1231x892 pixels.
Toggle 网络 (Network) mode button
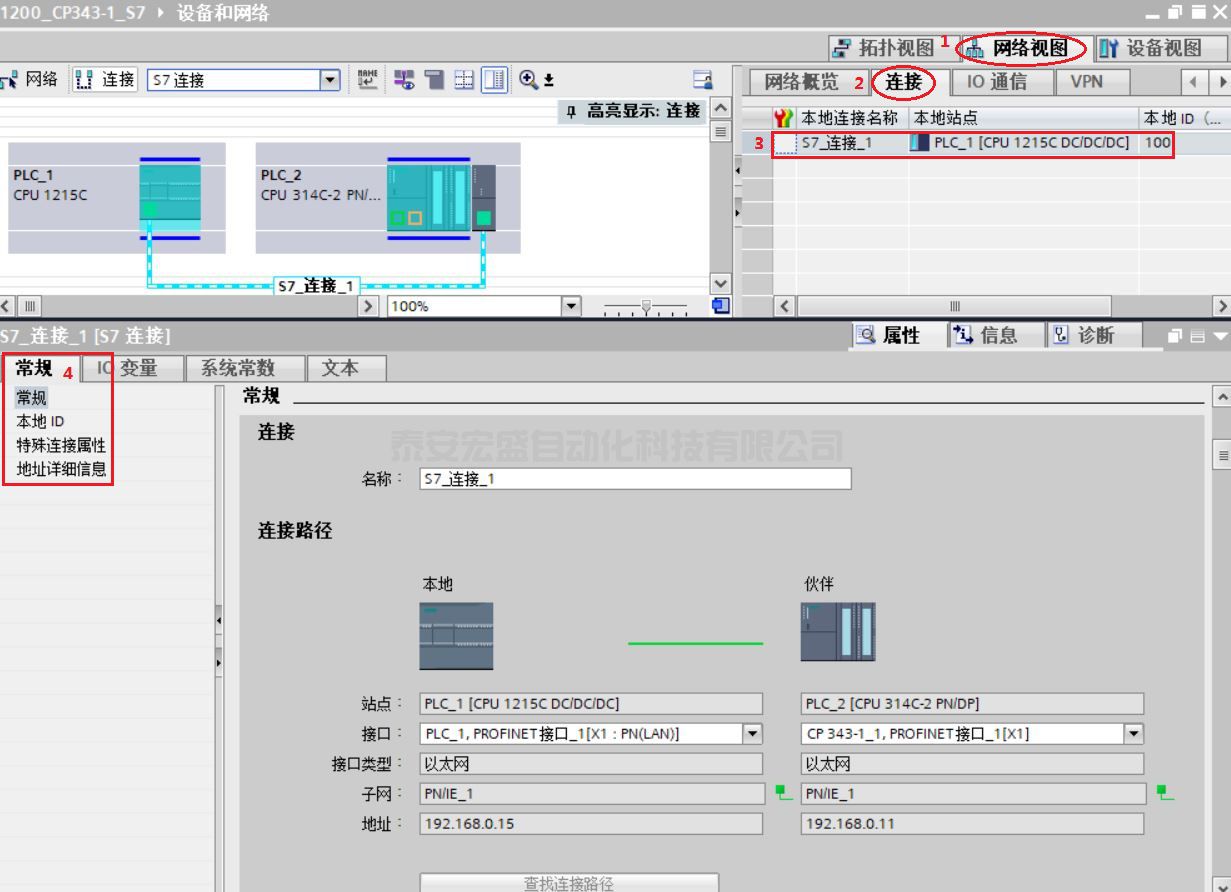[x=31, y=80]
